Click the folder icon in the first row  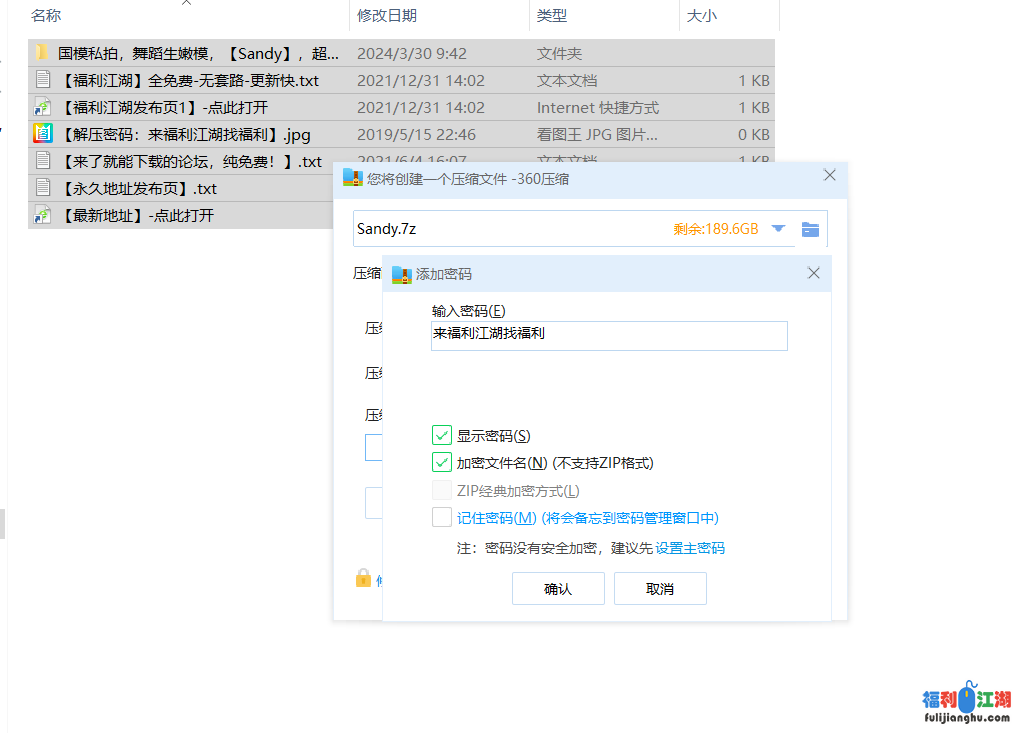click(x=42, y=53)
